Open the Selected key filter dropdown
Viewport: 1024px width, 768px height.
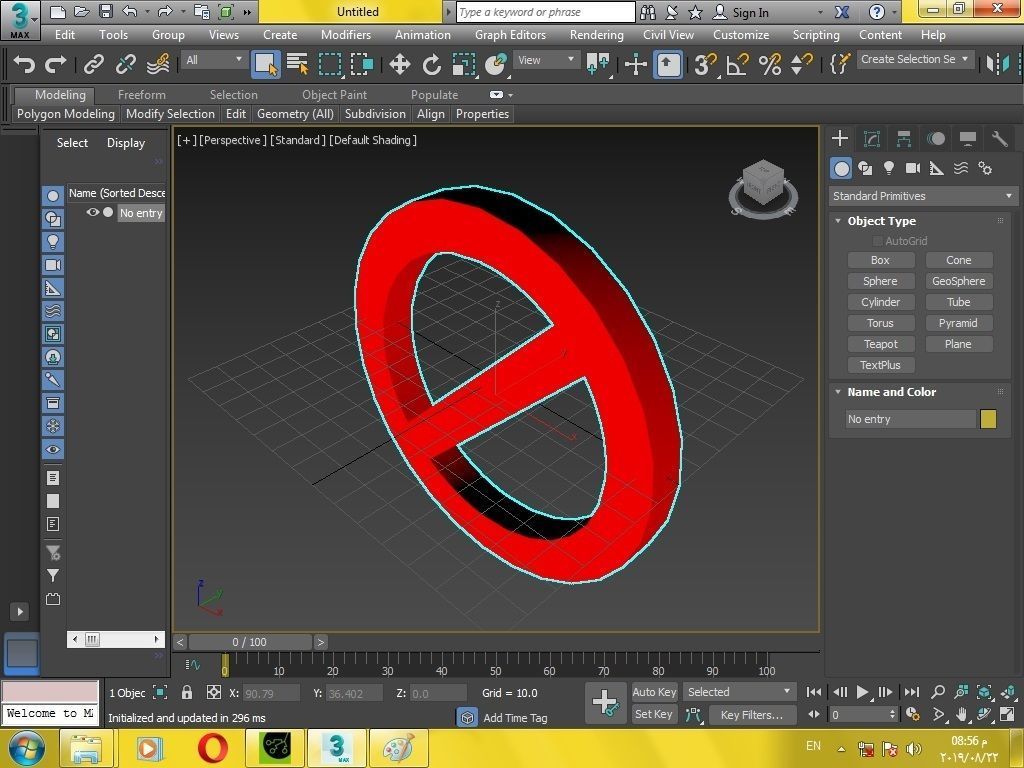coord(739,692)
